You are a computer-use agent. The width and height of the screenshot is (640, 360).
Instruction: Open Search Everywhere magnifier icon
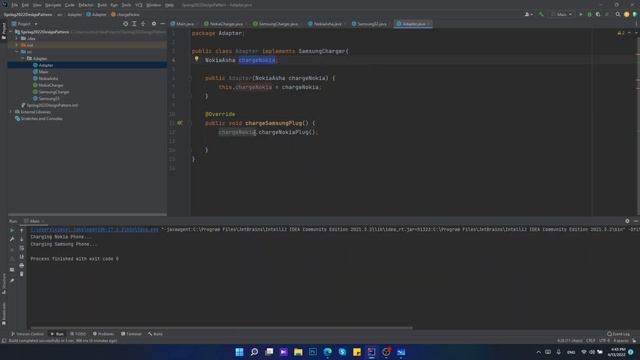point(618,14)
